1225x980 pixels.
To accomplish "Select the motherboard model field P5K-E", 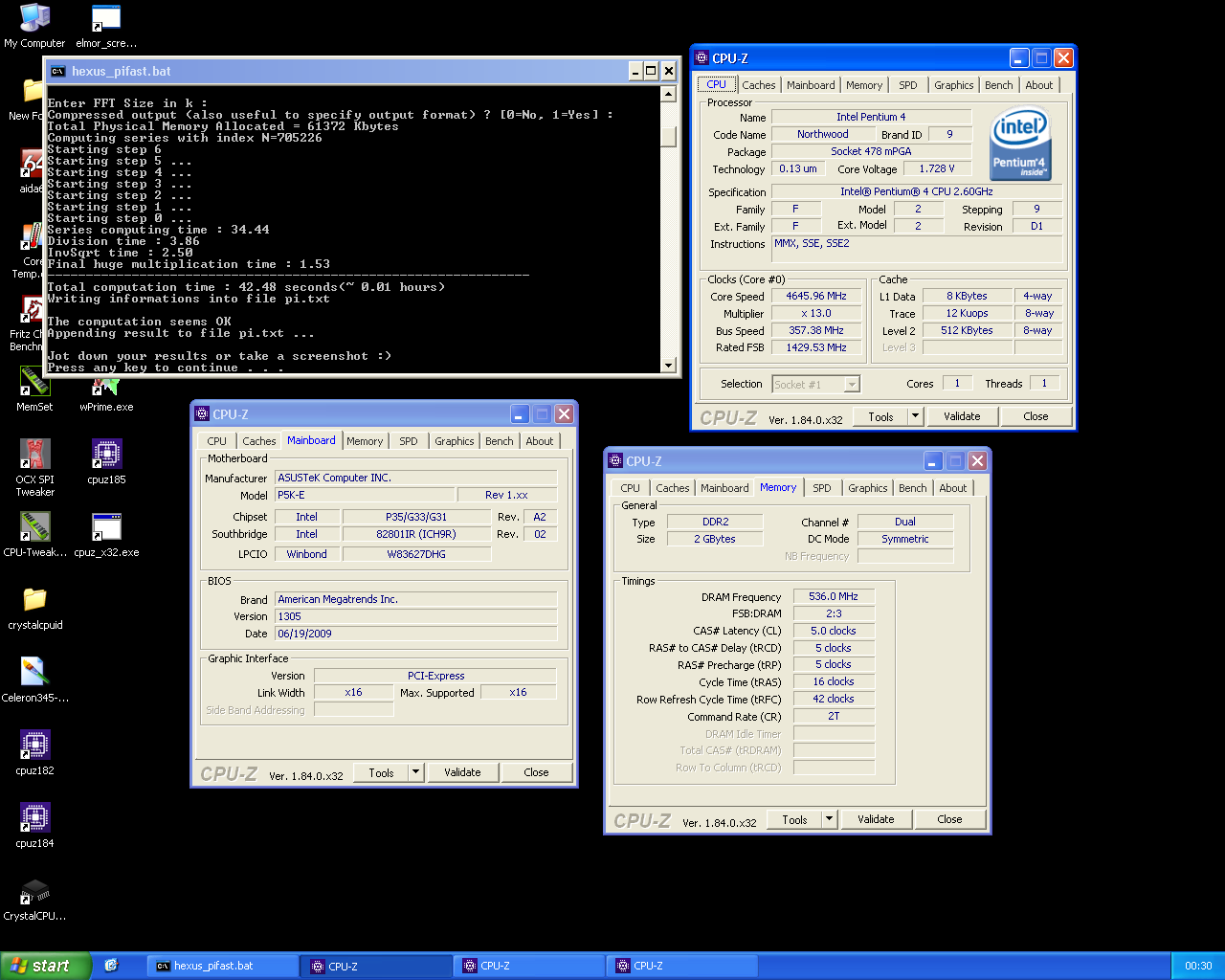I will point(365,495).
